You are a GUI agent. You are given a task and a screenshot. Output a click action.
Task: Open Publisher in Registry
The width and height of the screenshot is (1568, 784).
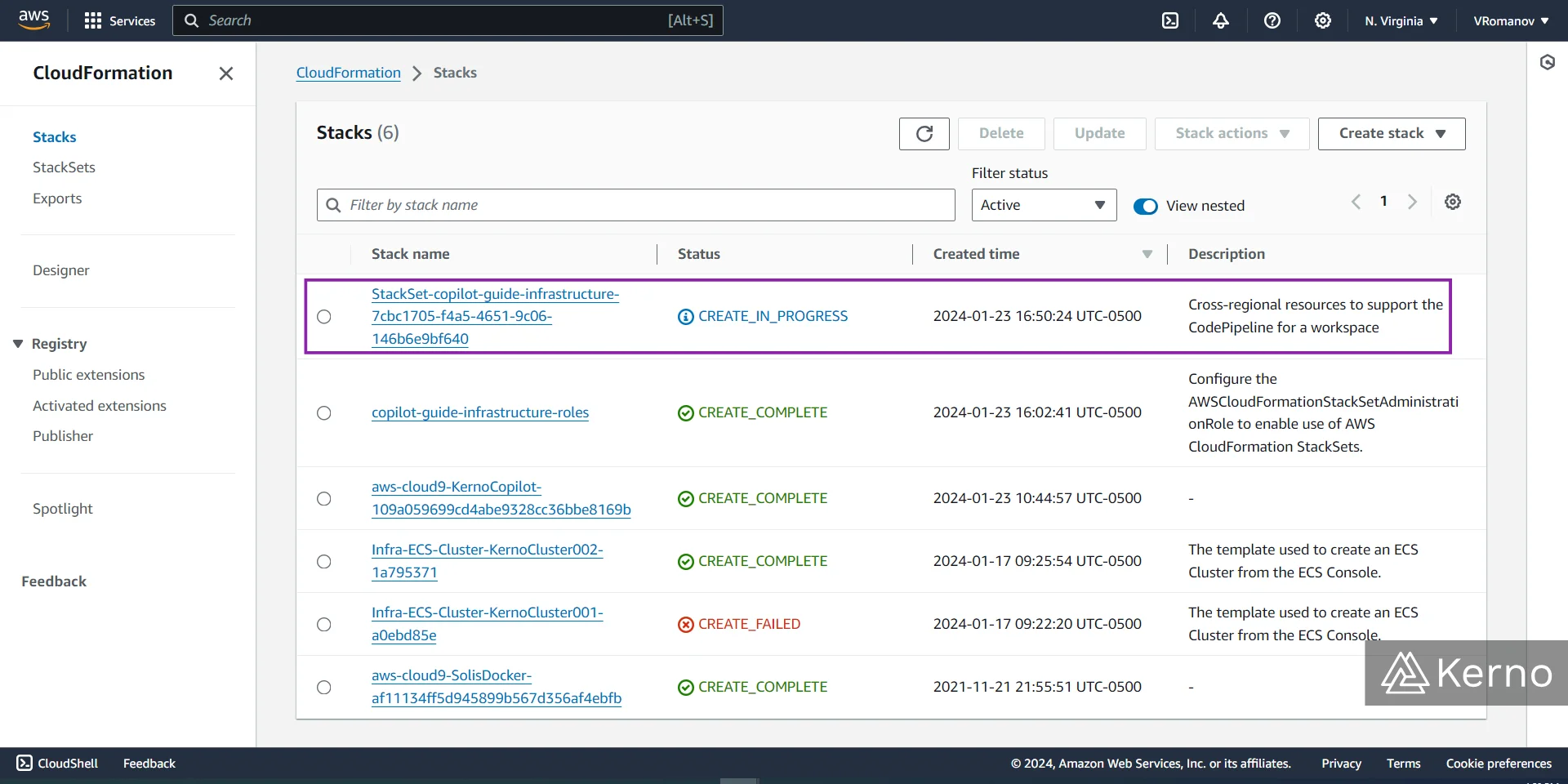point(63,436)
